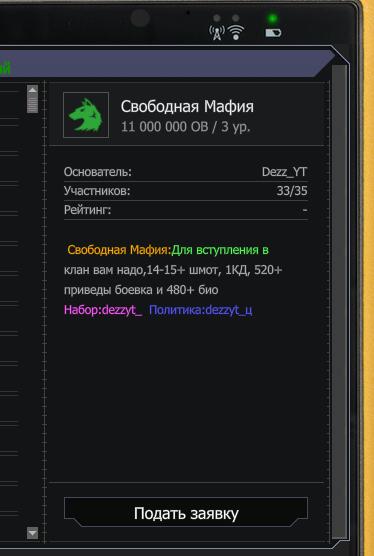The image size is (374, 556).
Task: Click the Основатель: label
Action: pos(97,172)
